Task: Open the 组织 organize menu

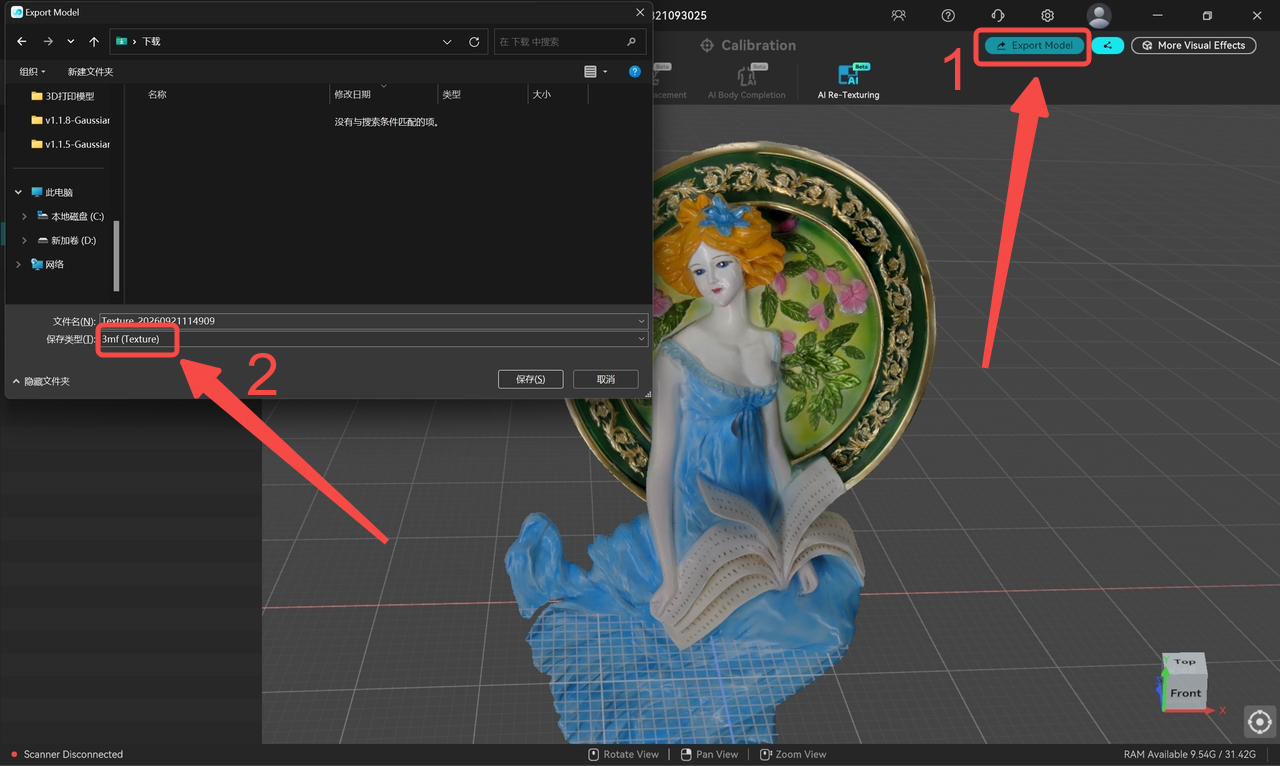Action: click(x=32, y=72)
